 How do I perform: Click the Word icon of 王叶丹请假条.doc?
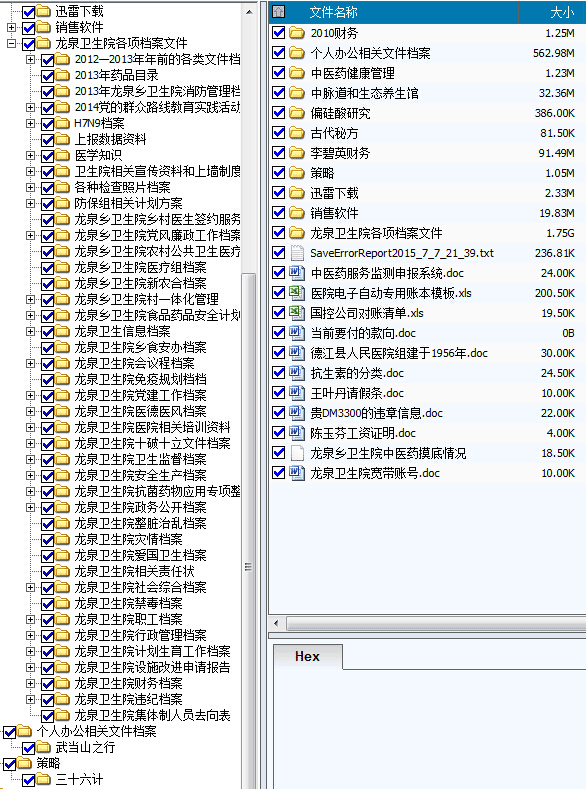pyautogui.click(x=297, y=392)
